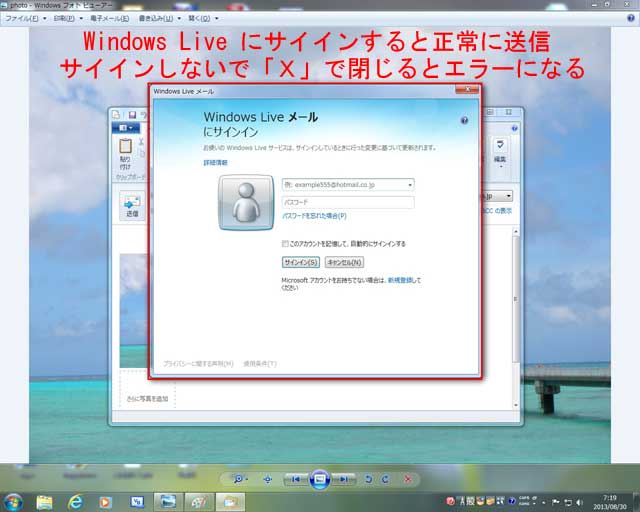This screenshot has height=512, width=640.
Task: Click the 送信 send icon in the mail window
Action: pos(132,203)
